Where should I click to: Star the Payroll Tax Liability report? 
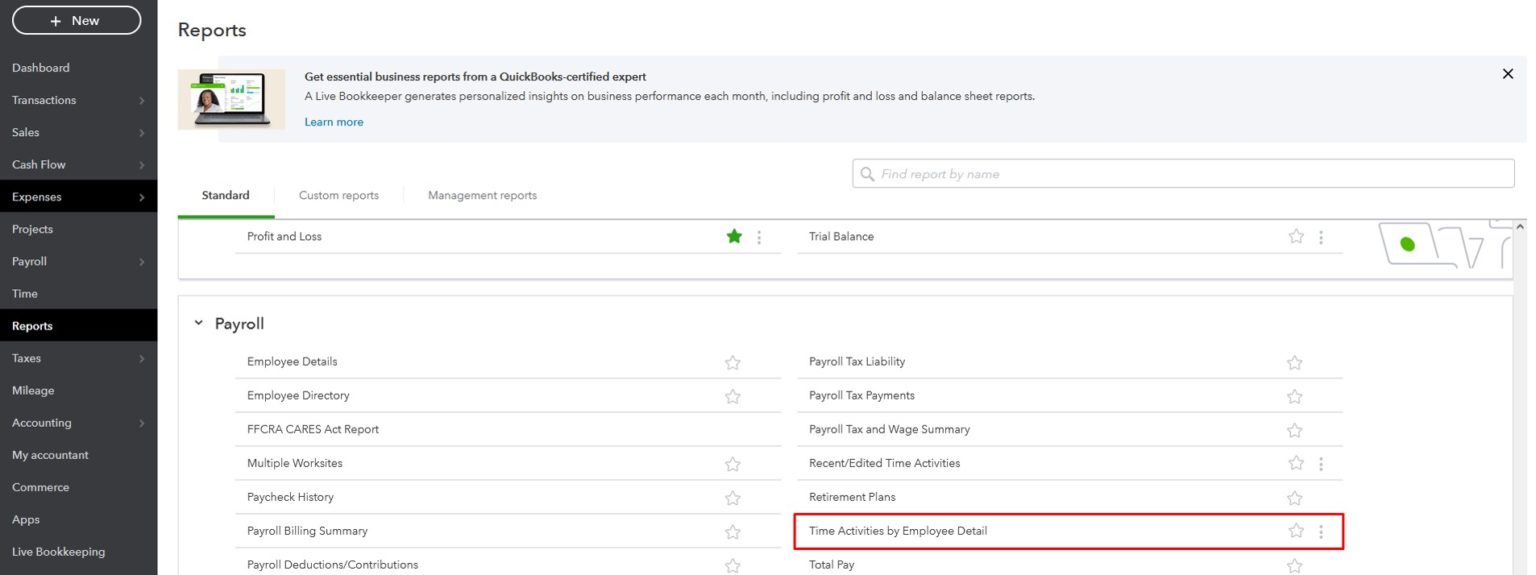pos(1295,362)
